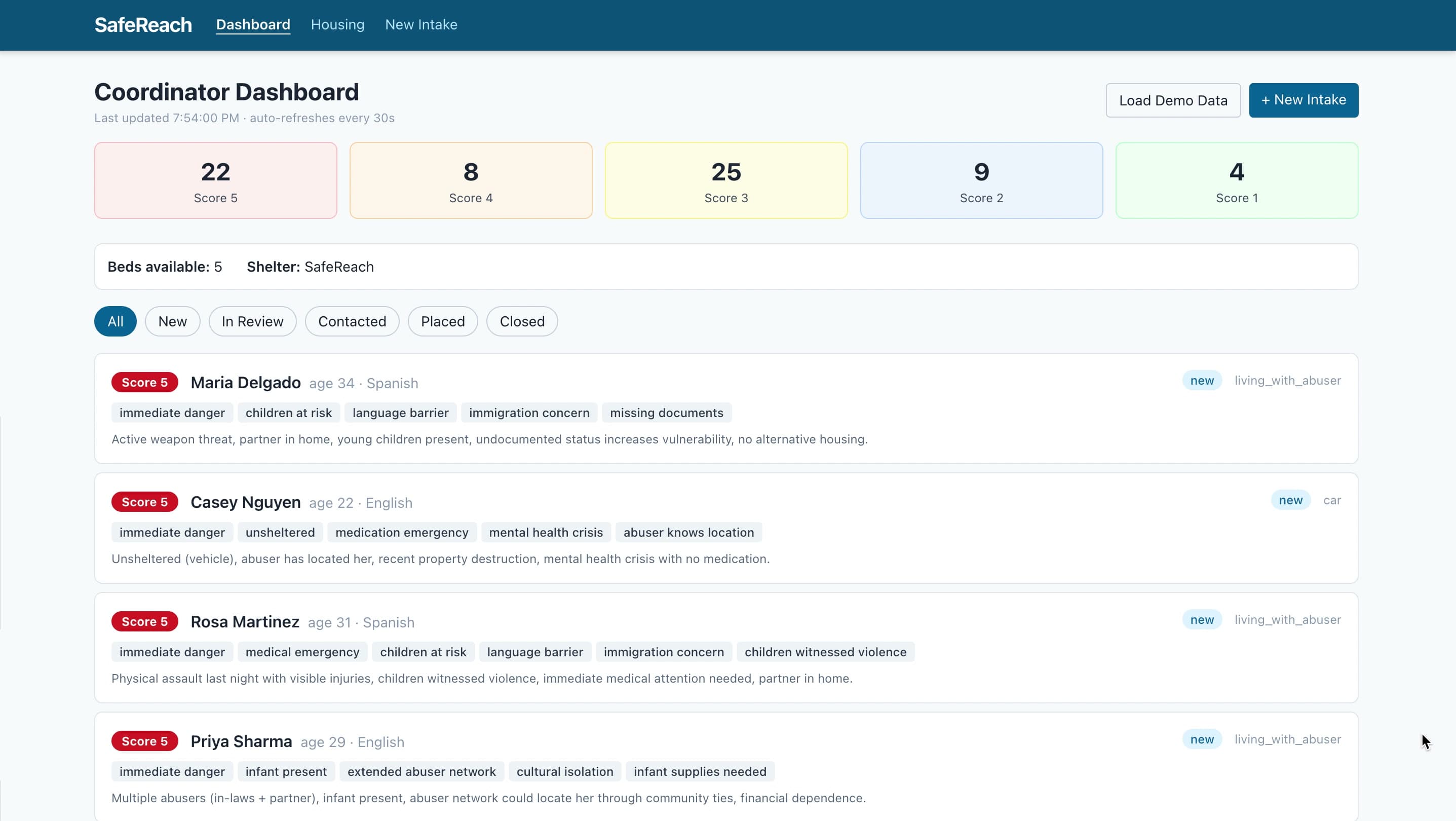Select the Score 3 summary card
1456x821 pixels.
[726, 180]
